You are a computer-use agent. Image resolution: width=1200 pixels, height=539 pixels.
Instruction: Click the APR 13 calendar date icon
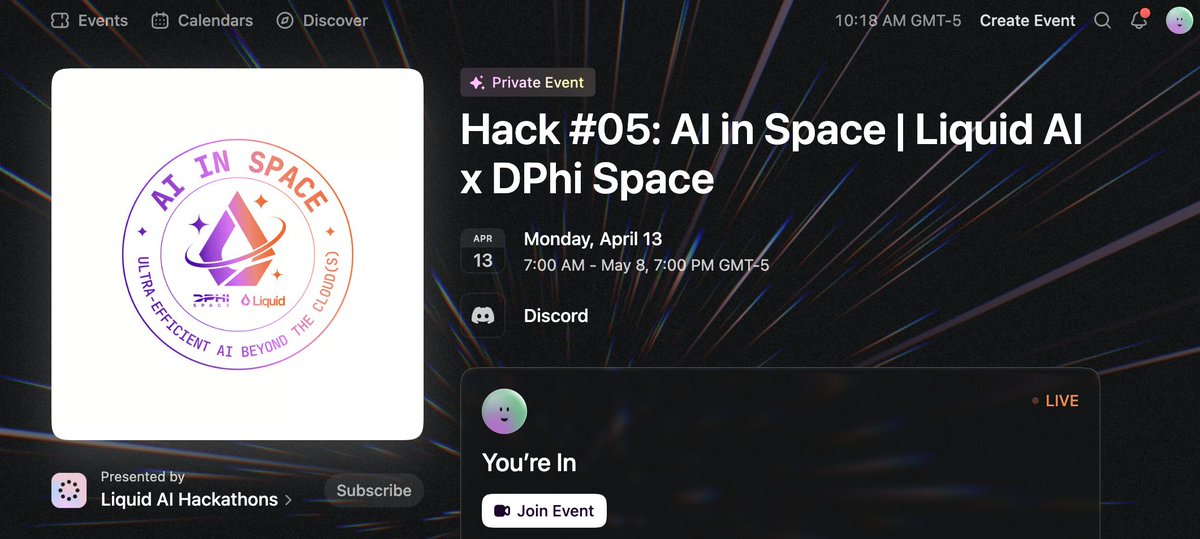483,251
